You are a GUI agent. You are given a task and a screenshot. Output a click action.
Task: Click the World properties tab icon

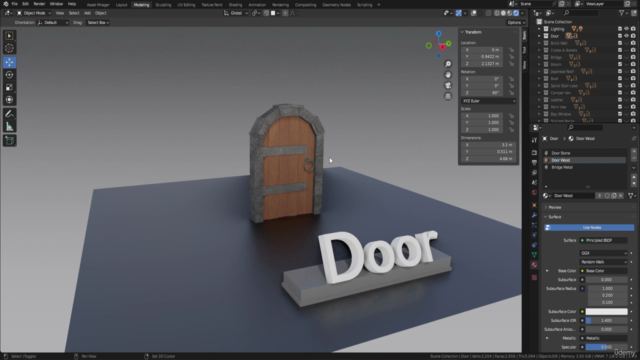534,193
